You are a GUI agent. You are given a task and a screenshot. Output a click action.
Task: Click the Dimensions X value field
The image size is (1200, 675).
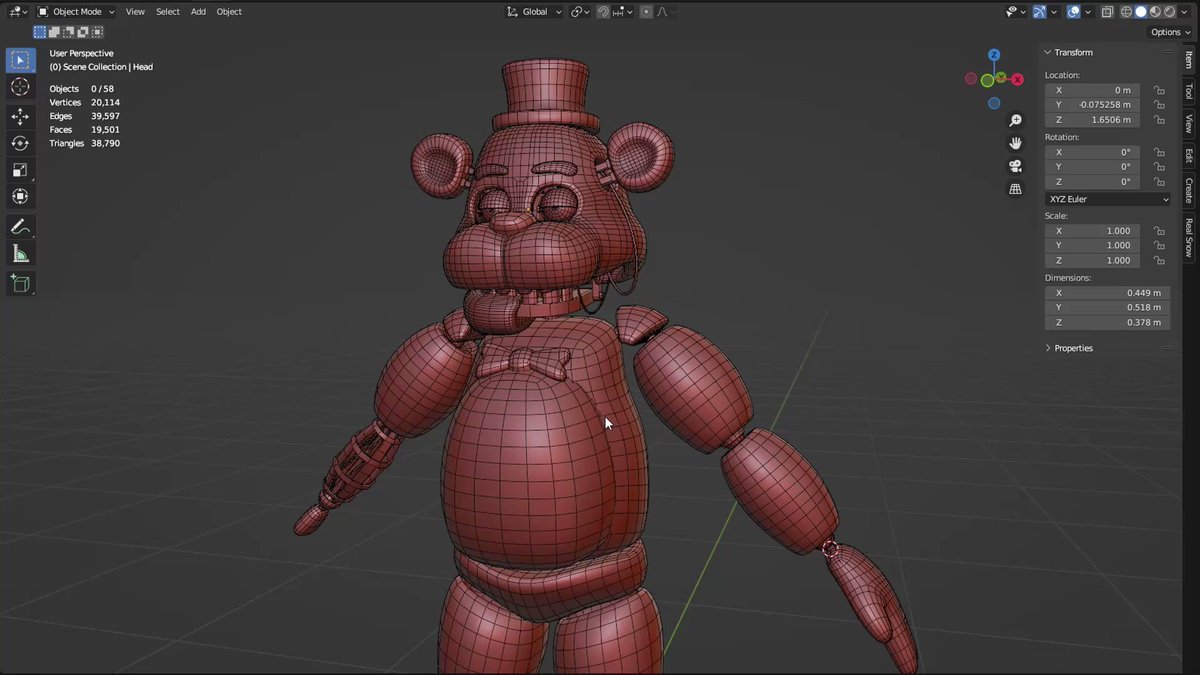(1107, 293)
